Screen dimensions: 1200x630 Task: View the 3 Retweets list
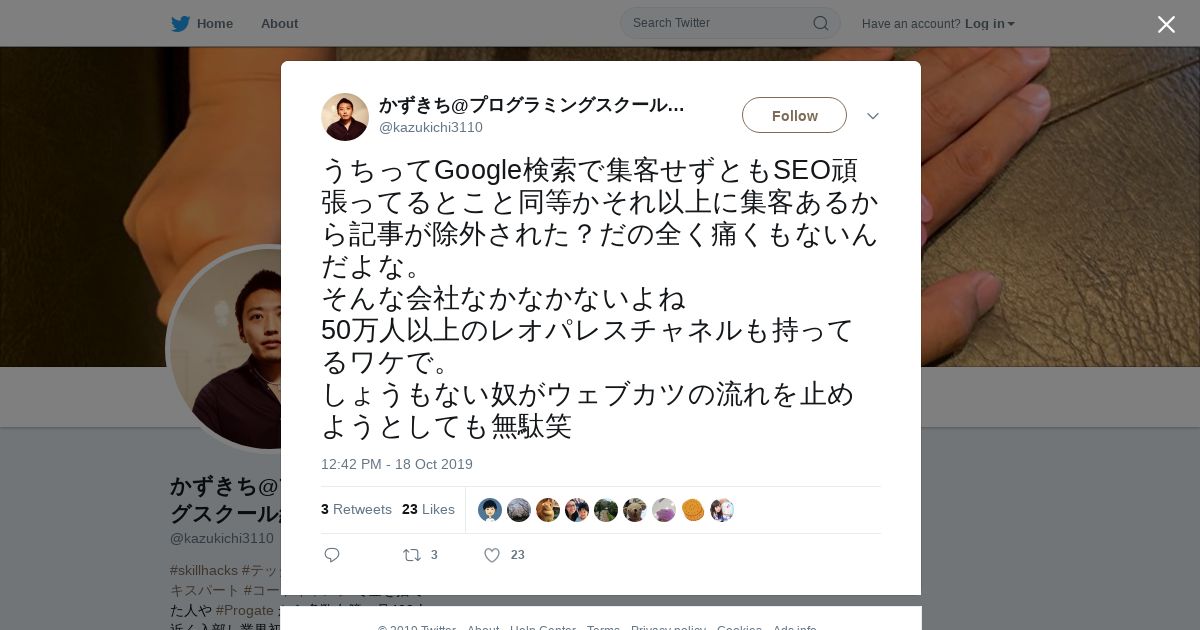[356, 509]
